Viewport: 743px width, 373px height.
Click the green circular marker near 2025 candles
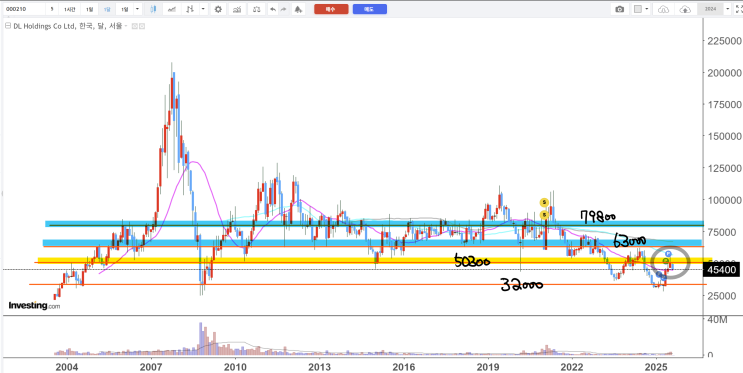(666, 261)
